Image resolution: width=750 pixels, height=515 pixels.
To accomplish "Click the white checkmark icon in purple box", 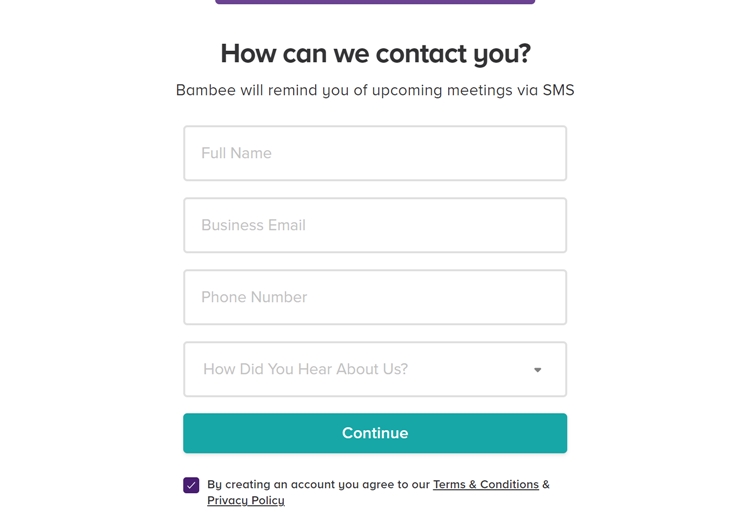I will point(191,485).
